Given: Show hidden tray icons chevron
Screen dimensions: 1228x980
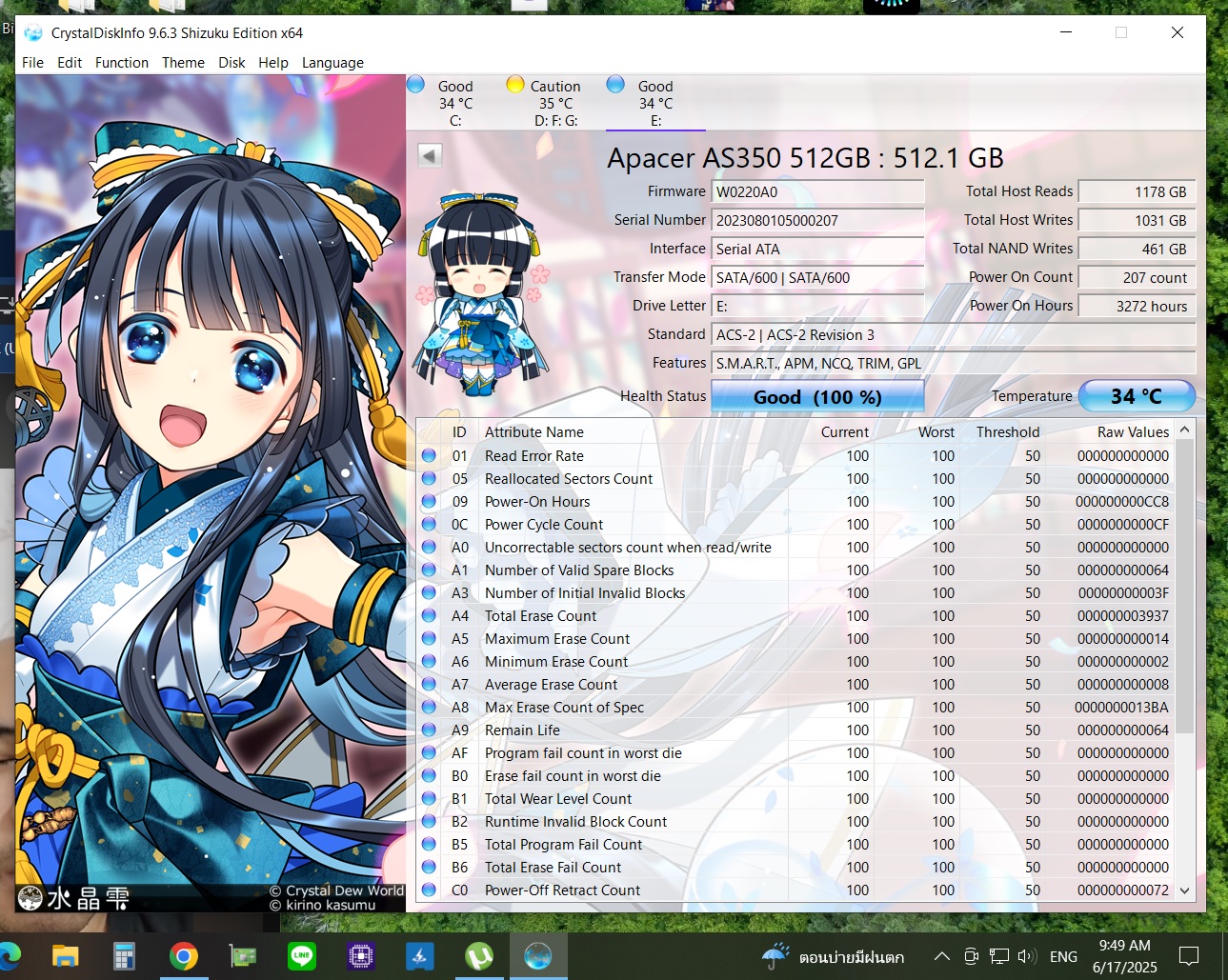Looking at the screenshot, I should [x=941, y=956].
